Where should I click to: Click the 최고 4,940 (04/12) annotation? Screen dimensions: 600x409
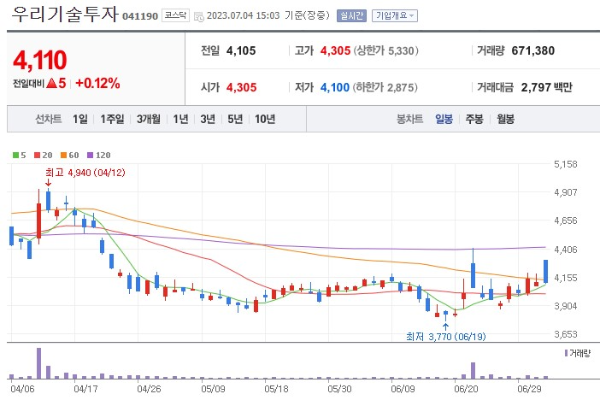pos(85,173)
